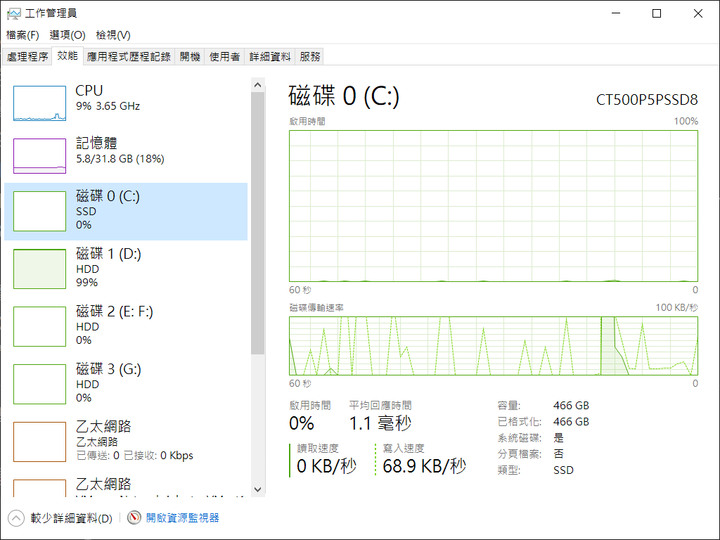Select 磁碟 1 (D:) HDD entry

coord(126,269)
